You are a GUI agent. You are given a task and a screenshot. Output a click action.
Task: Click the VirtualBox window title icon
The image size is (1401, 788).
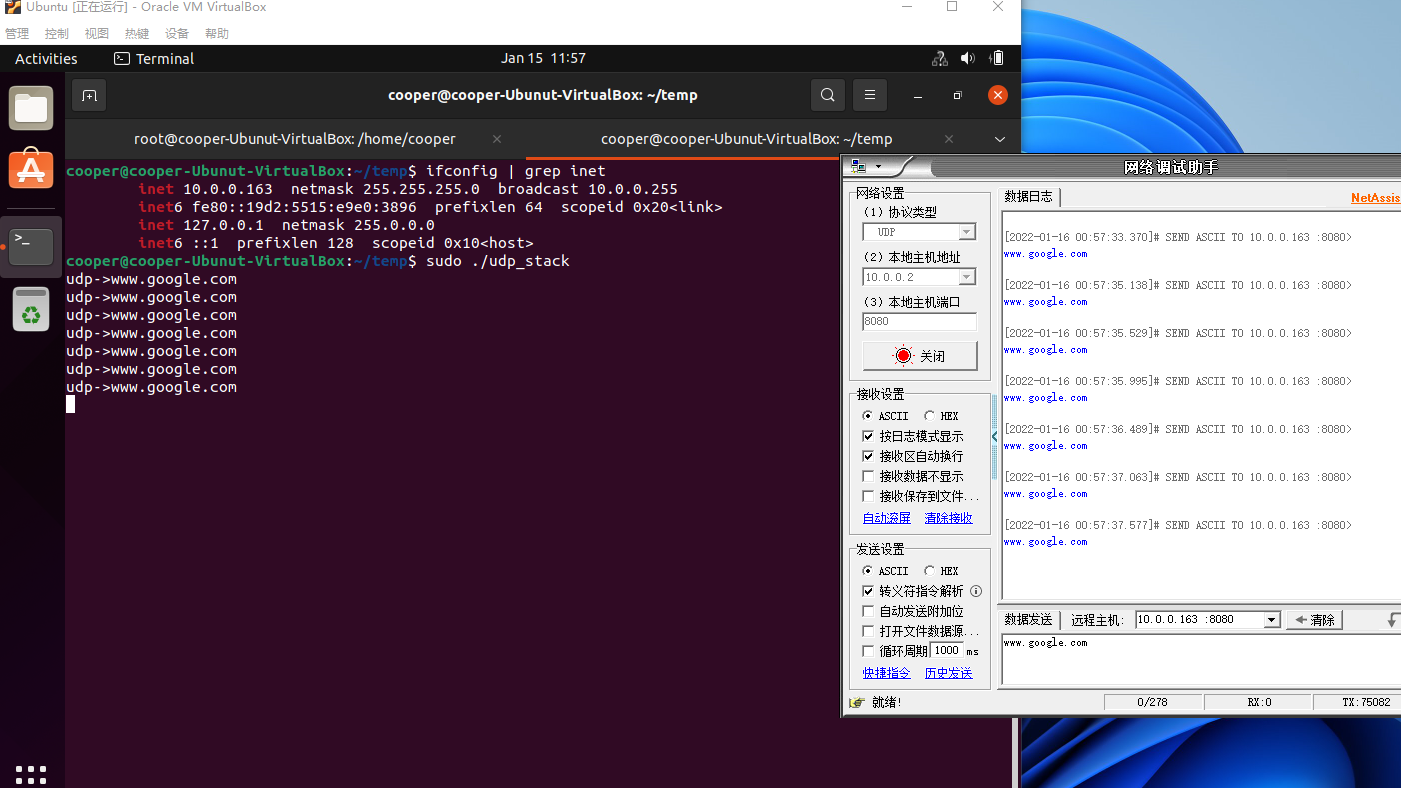[x=12, y=7]
